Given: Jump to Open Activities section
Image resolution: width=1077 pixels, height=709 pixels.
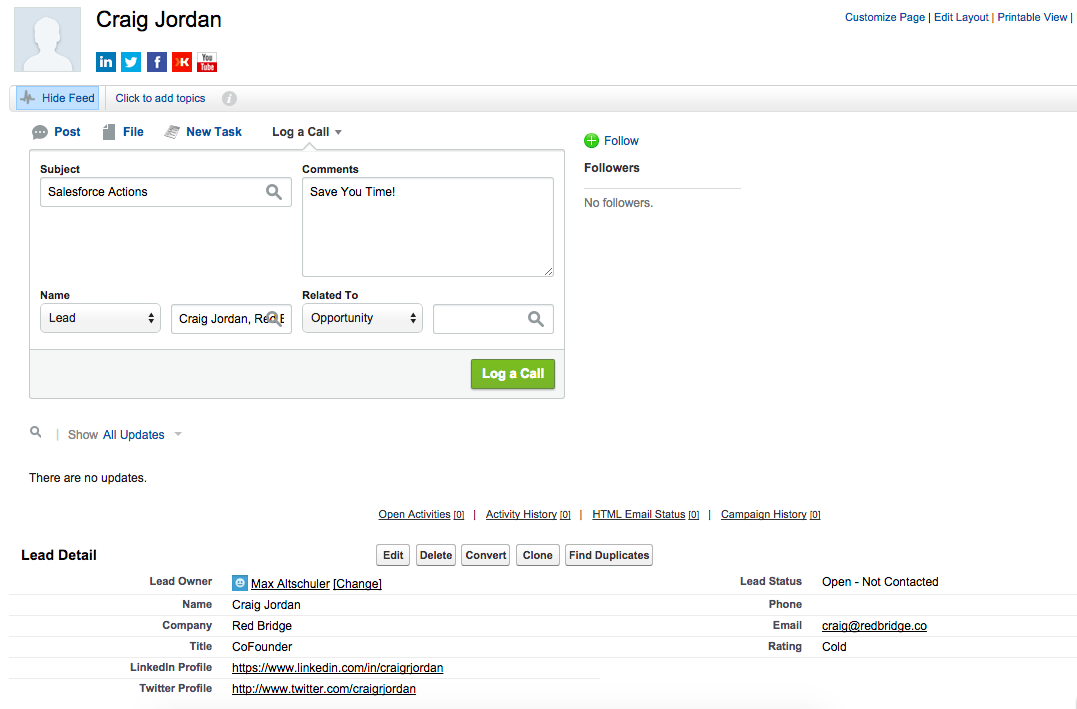Looking at the screenshot, I should [x=421, y=515].
